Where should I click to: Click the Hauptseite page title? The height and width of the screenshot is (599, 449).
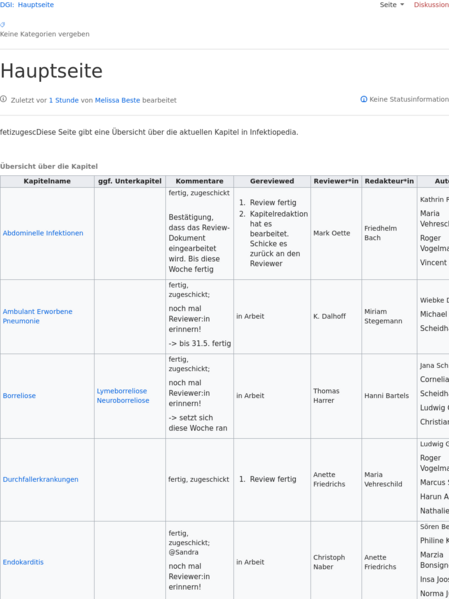click(x=51, y=71)
